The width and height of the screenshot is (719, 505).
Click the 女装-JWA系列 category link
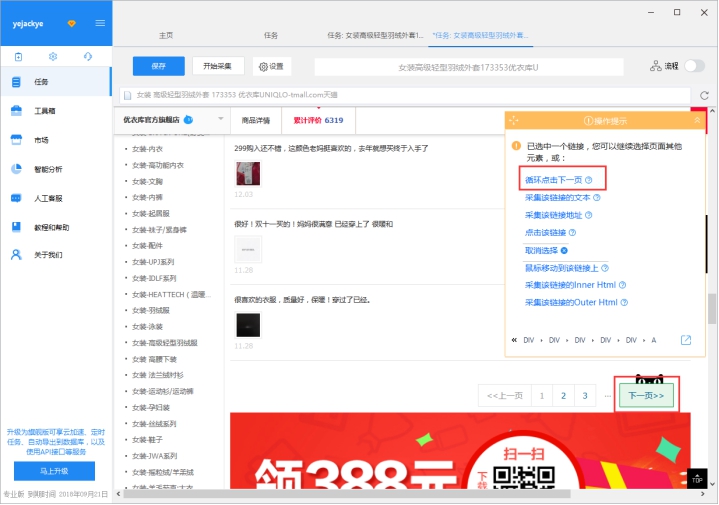(x=155, y=456)
